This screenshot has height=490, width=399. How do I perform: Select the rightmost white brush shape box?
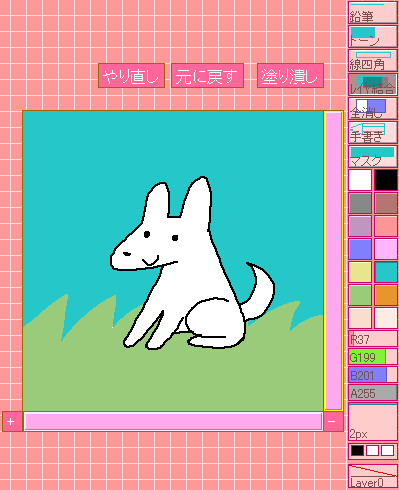387,450
